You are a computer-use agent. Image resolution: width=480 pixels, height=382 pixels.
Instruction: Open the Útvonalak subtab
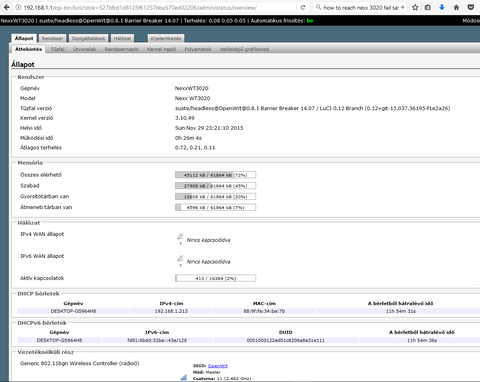click(84, 49)
